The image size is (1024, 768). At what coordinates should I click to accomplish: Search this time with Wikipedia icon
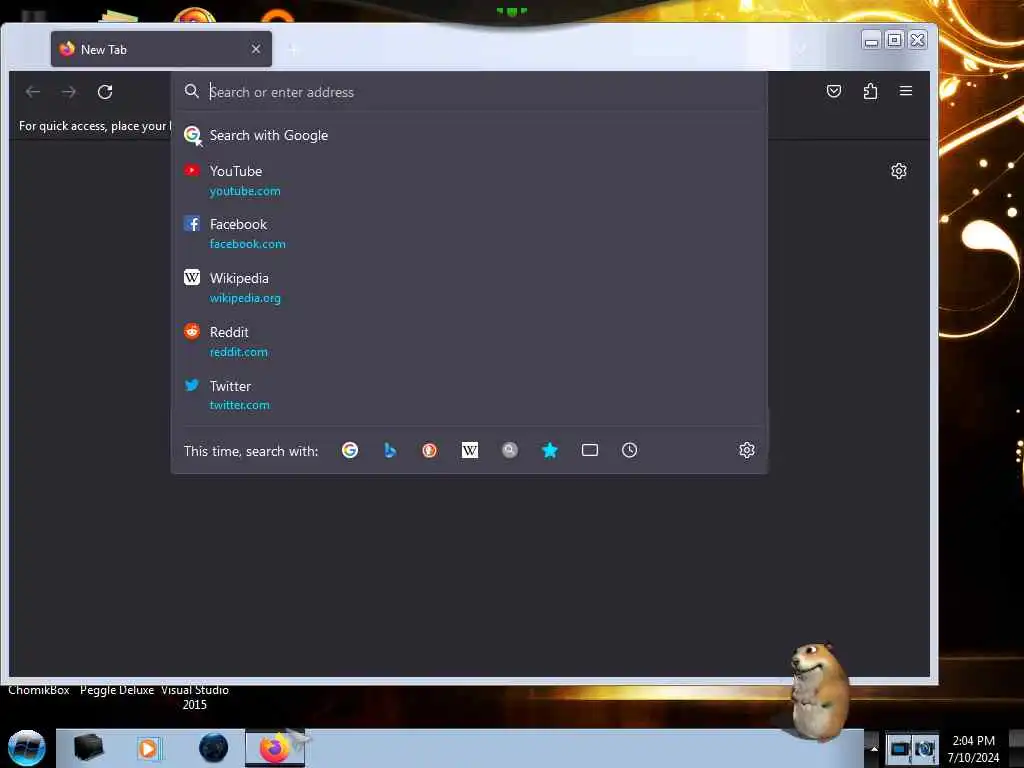pyautogui.click(x=470, y=450)
